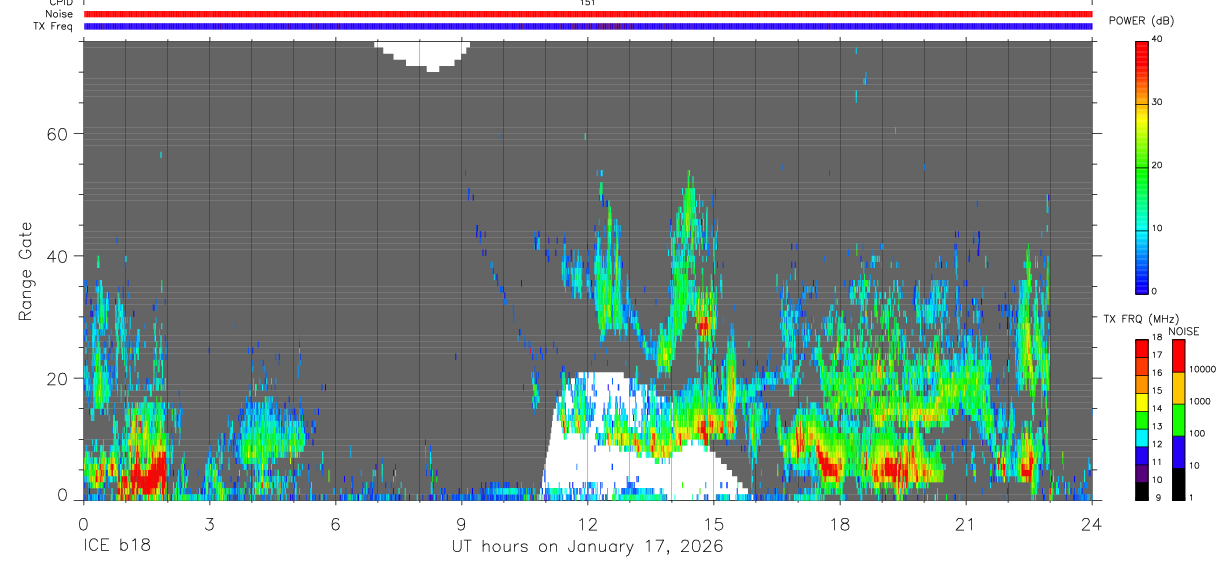Click the green middle of the POWER colorbar
This screenshot has width=1228, height=567.
point(1142,166)
